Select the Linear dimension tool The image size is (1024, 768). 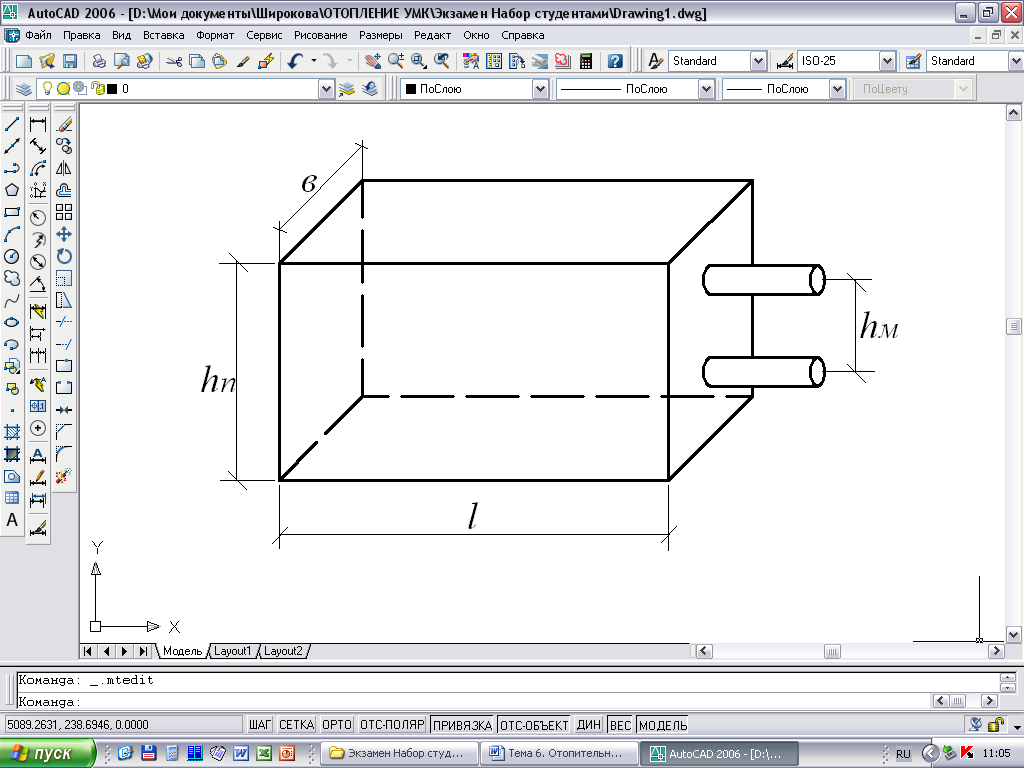point(38,124)
